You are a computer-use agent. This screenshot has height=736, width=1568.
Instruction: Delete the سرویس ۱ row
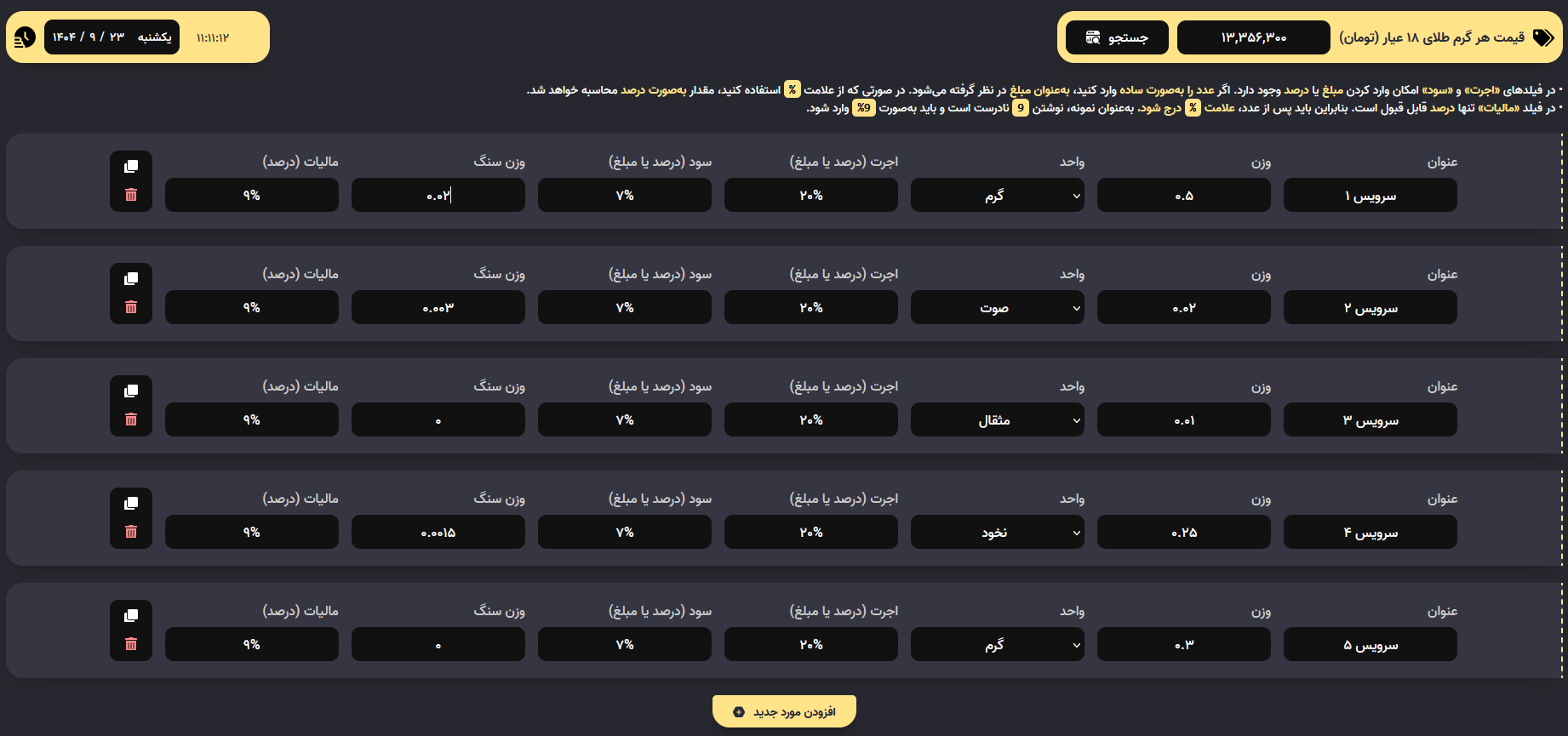pos(131,195)
